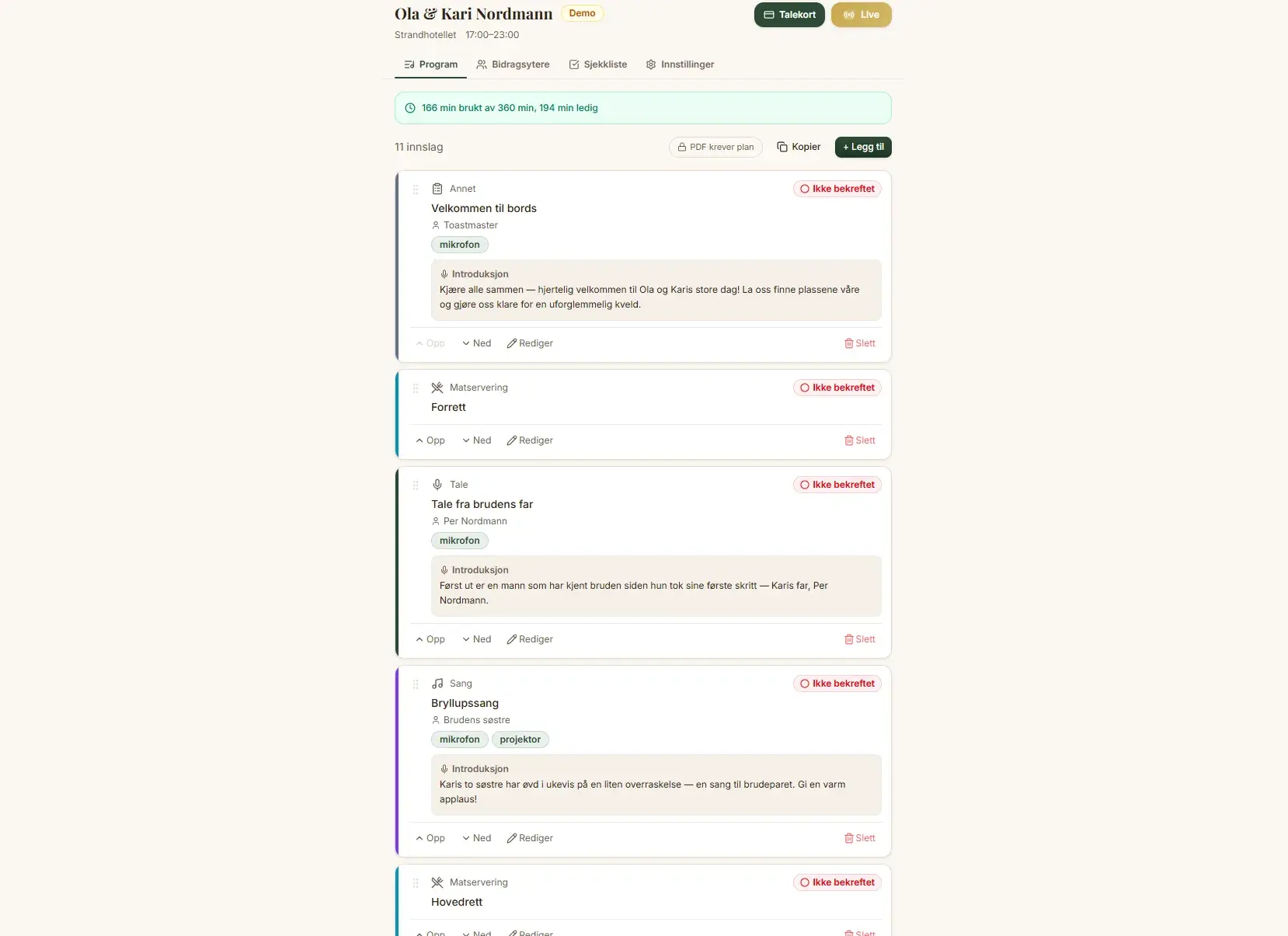Screen dimensions: 1288x936
Task: Switch to the Bidragsytere tab
Action: coord(513,64)
